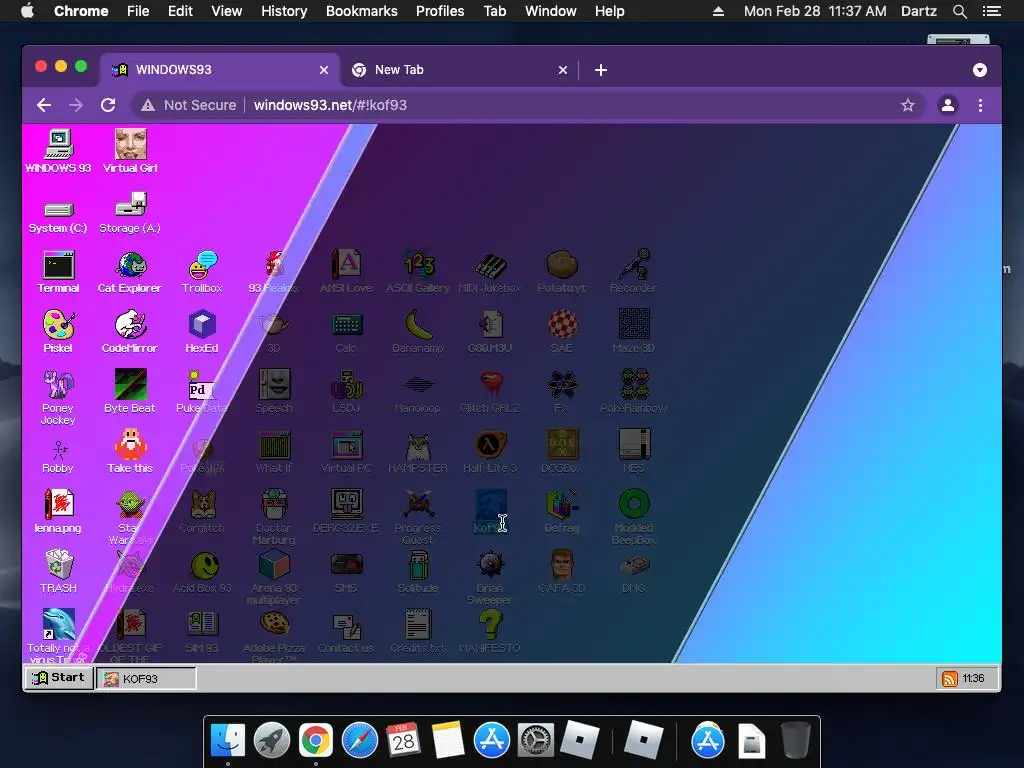Image resolution: width=1024 pixels, height=768 pixels.
Task: Open the Chrome profile avatar button
Action: (948, 105)
